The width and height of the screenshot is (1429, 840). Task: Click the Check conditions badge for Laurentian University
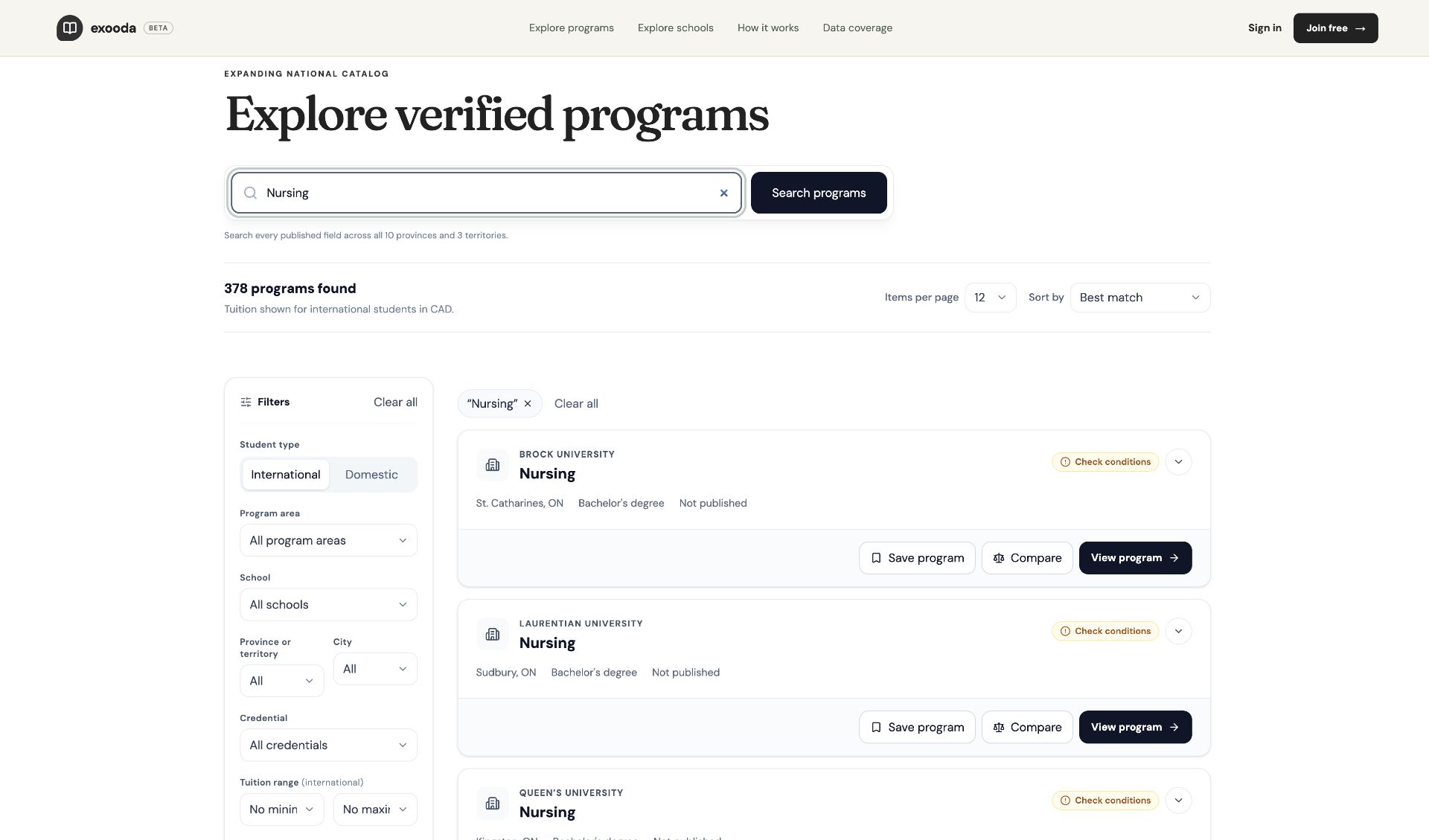[1105, 631]
